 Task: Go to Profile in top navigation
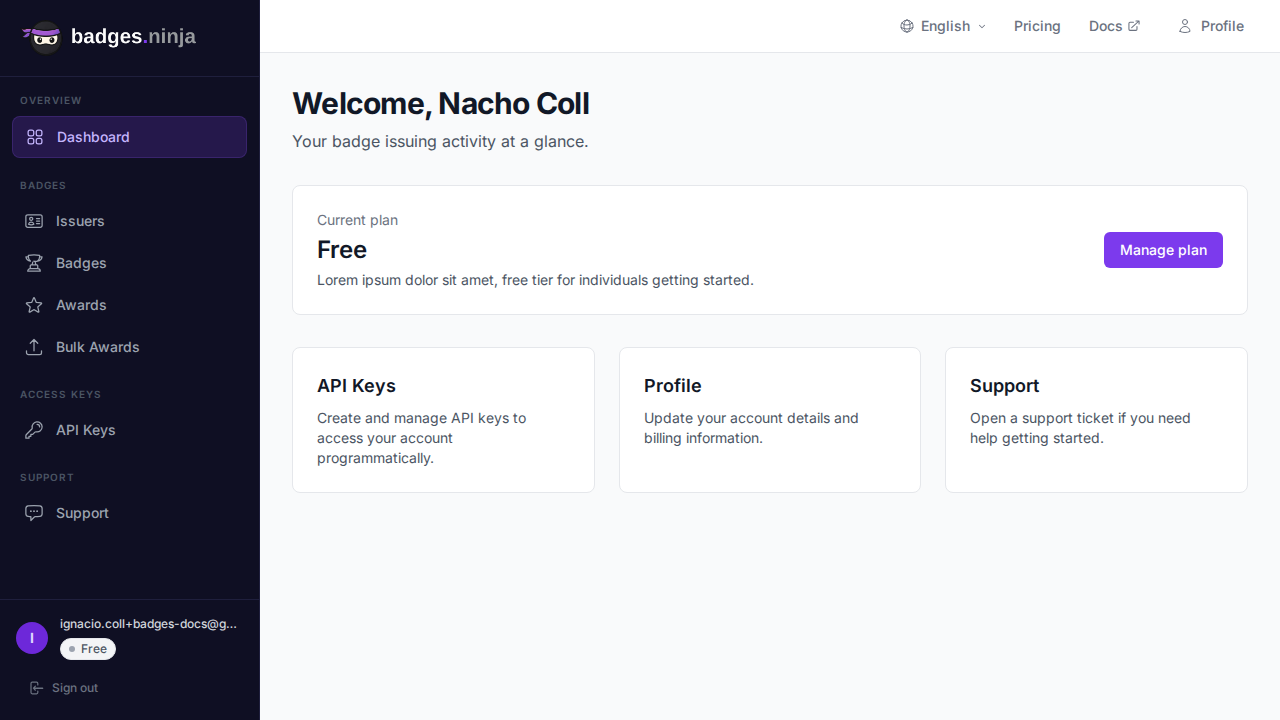click(x=1210, y=26)
